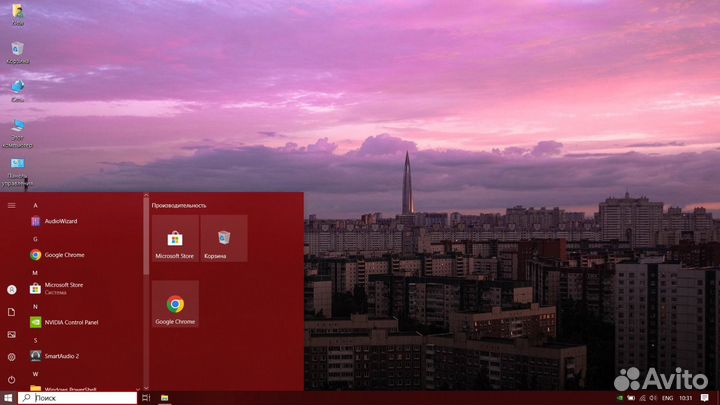
Task: Select the Панель управления desktop icon
Action: (17, 172)
